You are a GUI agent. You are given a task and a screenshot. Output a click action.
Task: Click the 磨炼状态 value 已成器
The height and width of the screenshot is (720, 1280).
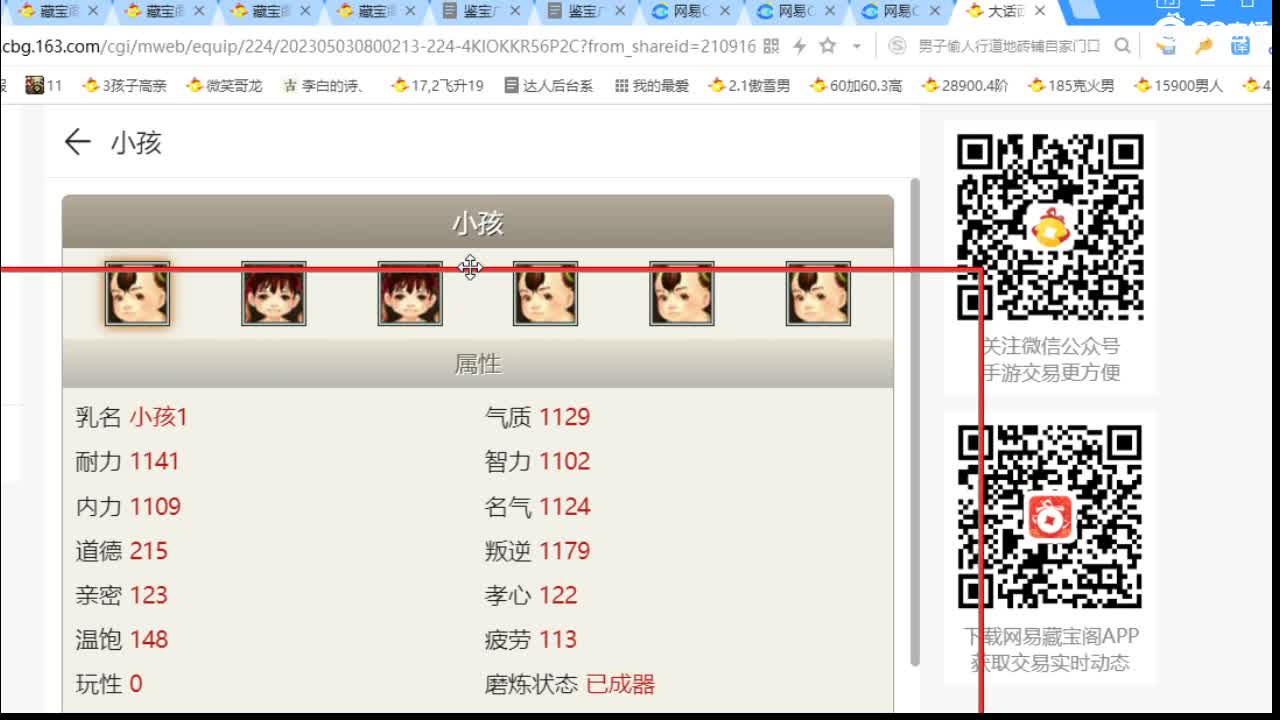[x=620, y=684]
